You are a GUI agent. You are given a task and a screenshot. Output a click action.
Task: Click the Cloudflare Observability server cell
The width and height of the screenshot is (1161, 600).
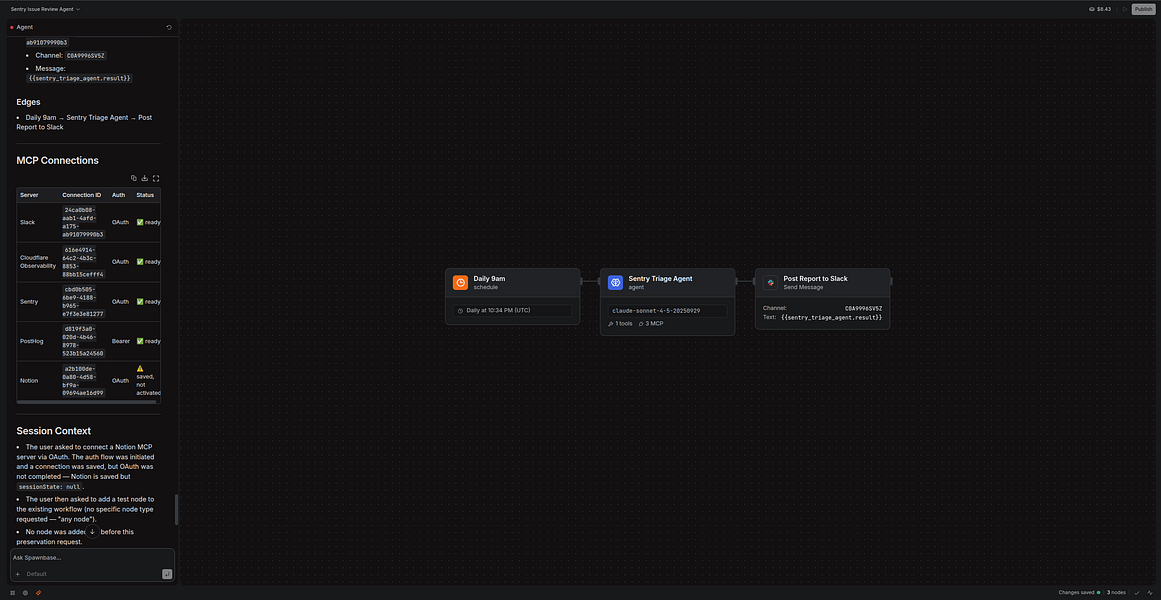click(38, 261)
